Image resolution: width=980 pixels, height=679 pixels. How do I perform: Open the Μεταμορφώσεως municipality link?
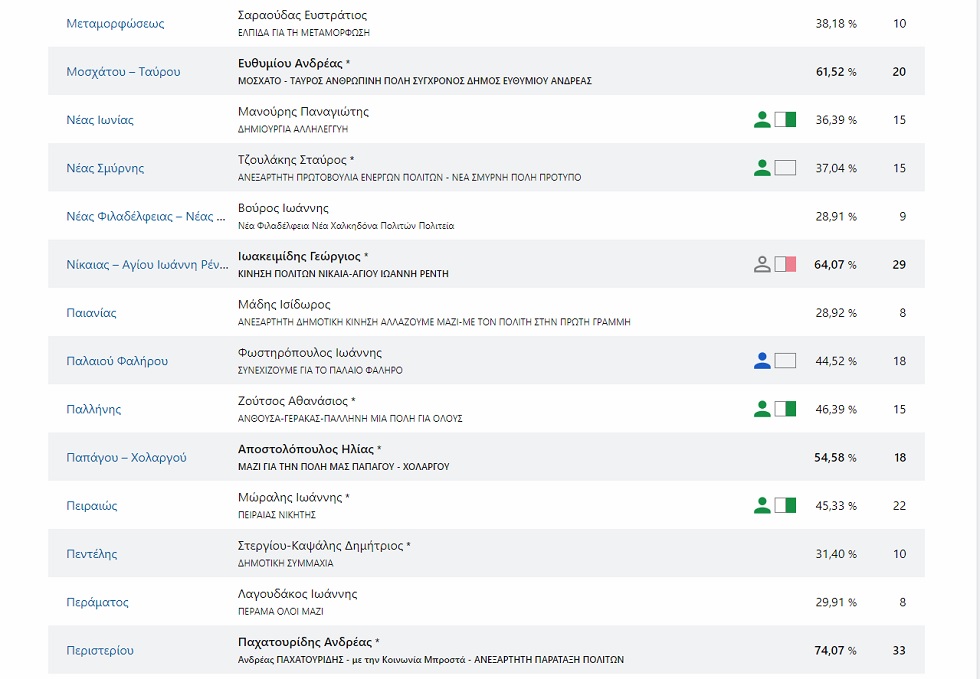[x=115, y=24]
